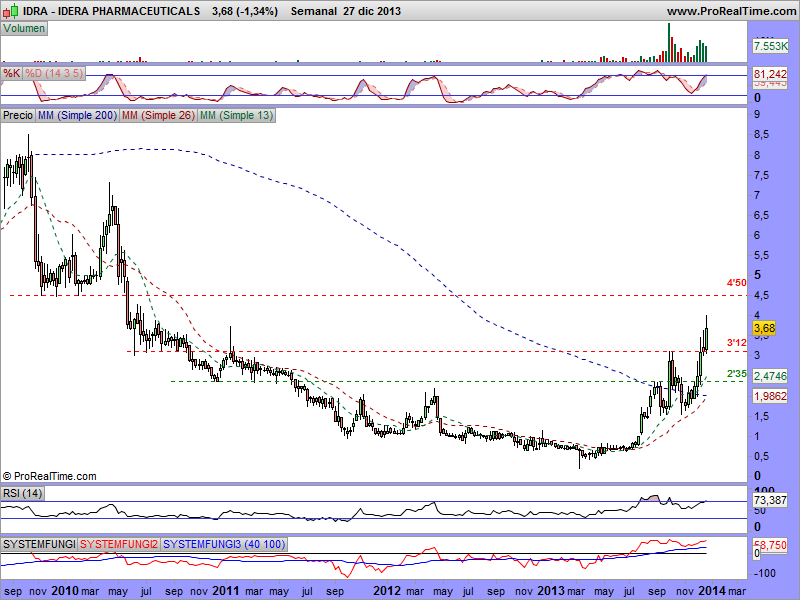Click the 2010 year label on the time axis

(x=64, y=591)
